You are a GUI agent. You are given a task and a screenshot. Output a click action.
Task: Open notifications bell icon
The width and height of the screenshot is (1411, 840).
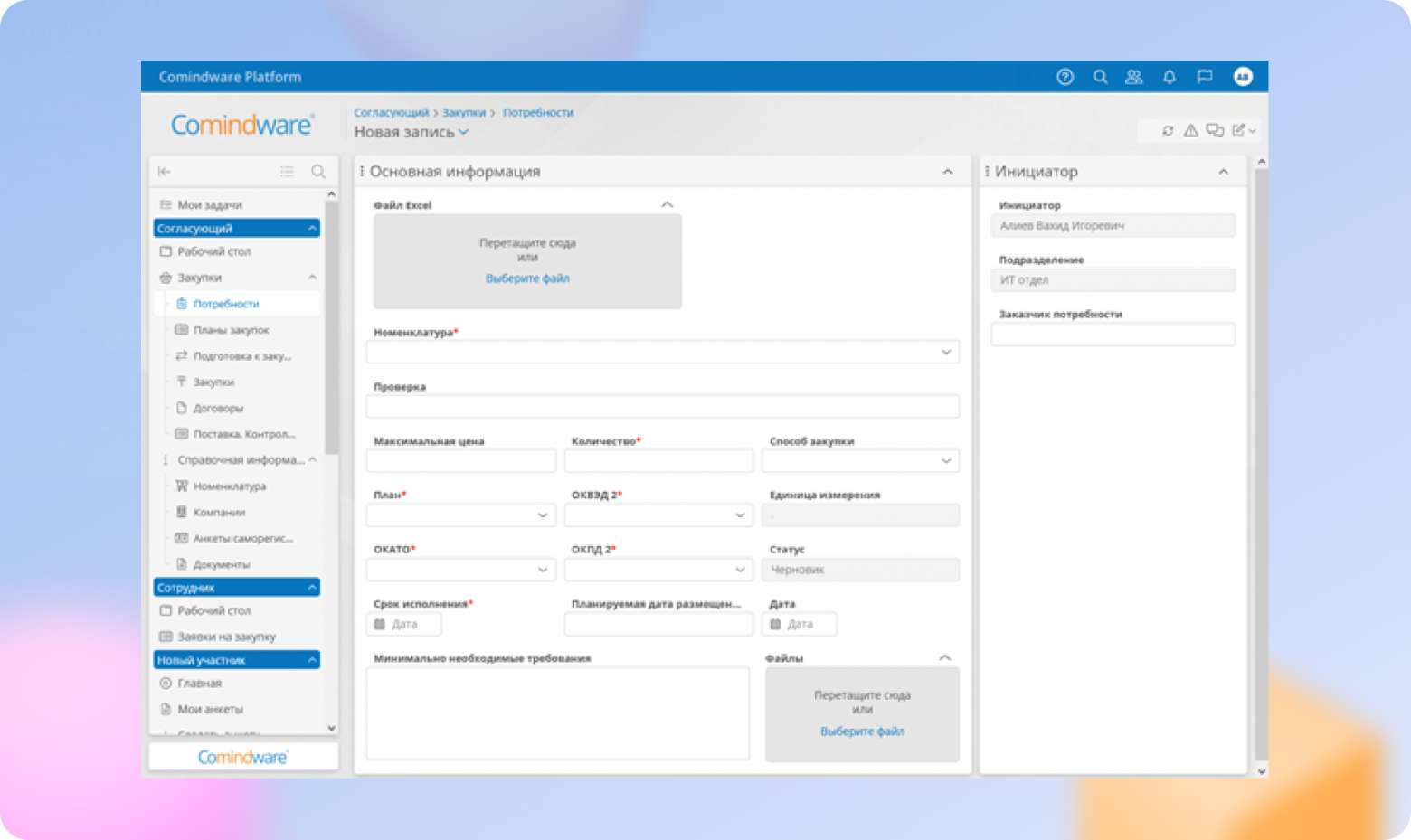(x=1170, y=77)
